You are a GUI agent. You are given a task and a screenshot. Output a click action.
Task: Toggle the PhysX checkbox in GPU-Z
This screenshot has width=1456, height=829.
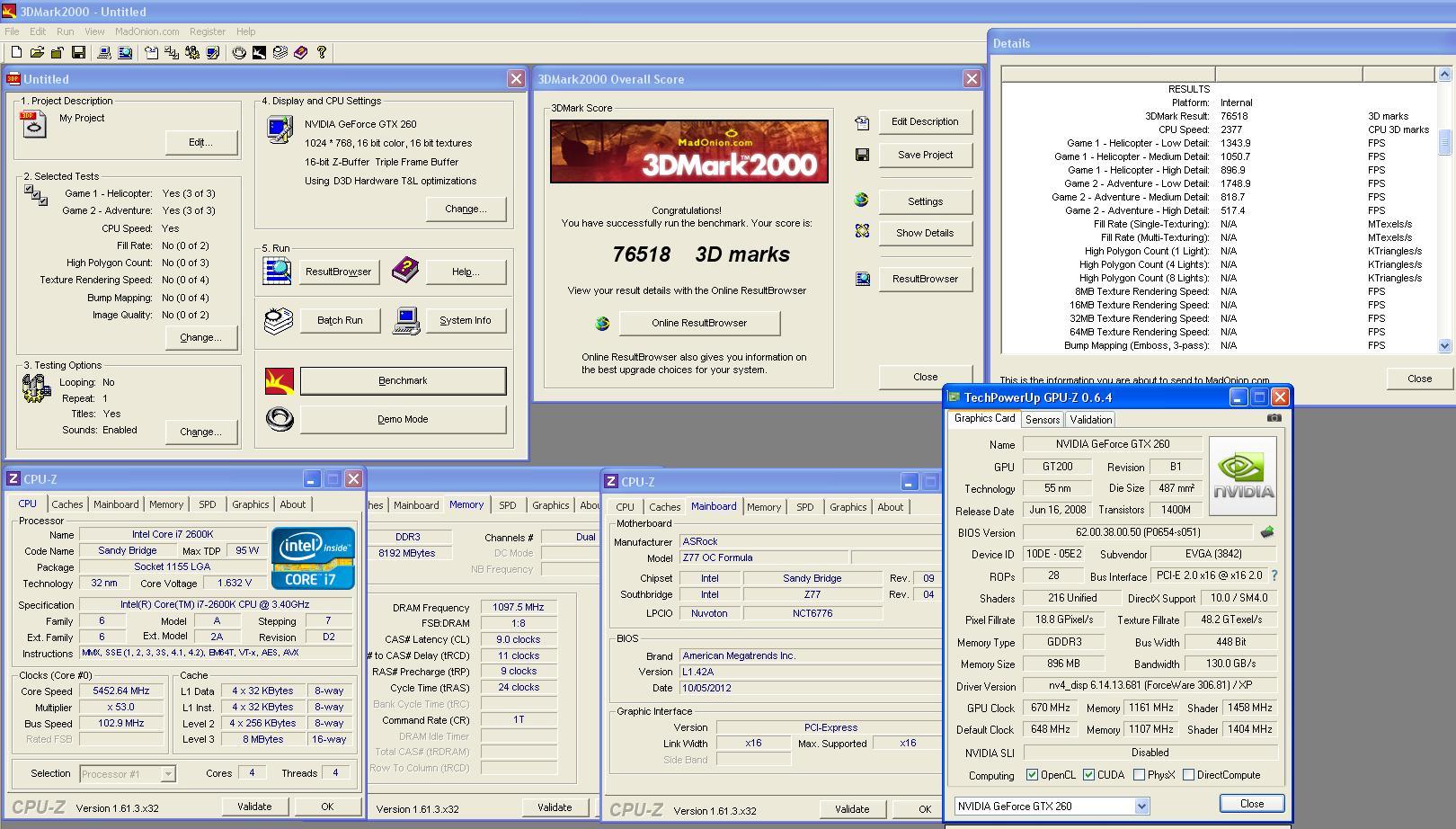[1139, 775]
